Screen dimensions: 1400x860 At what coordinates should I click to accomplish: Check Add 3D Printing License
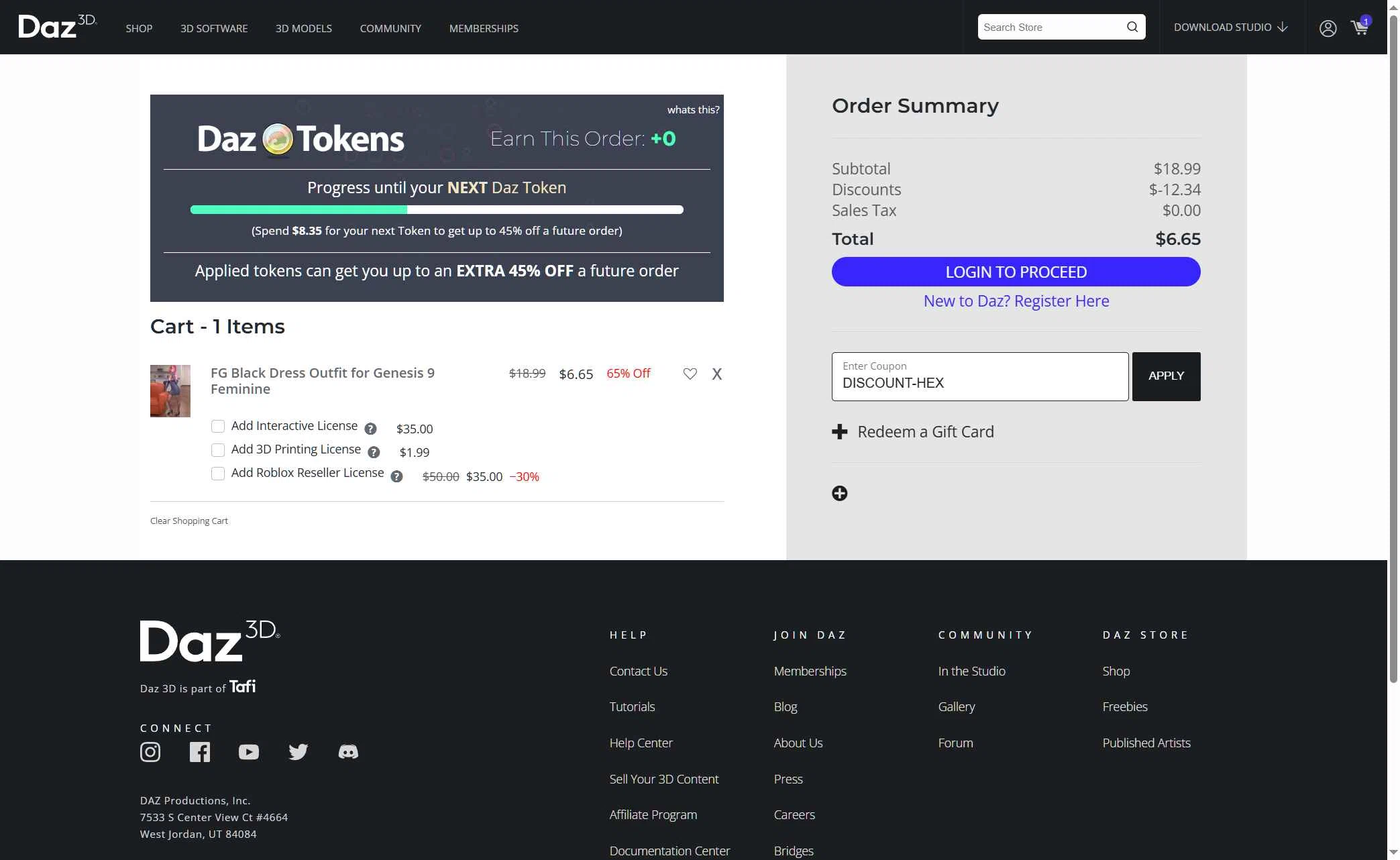(x=218, y=450)
